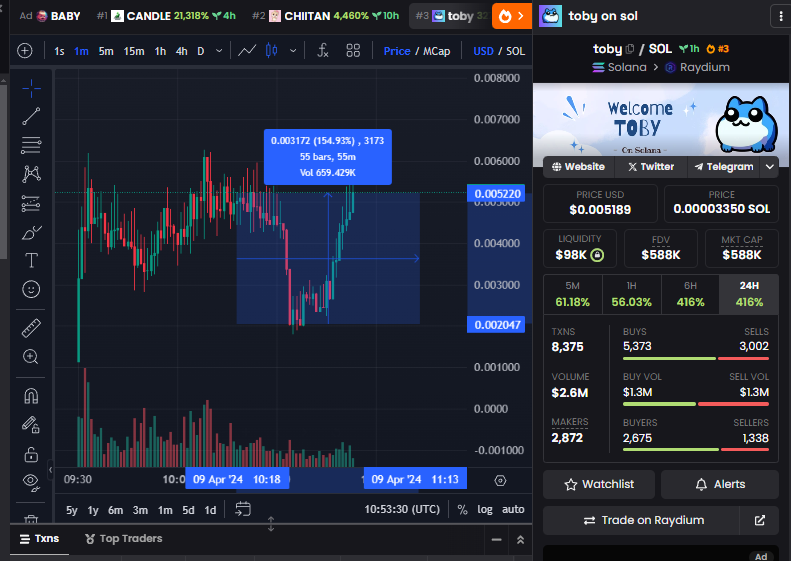Open the forecasting and position tools

(31, 203)
